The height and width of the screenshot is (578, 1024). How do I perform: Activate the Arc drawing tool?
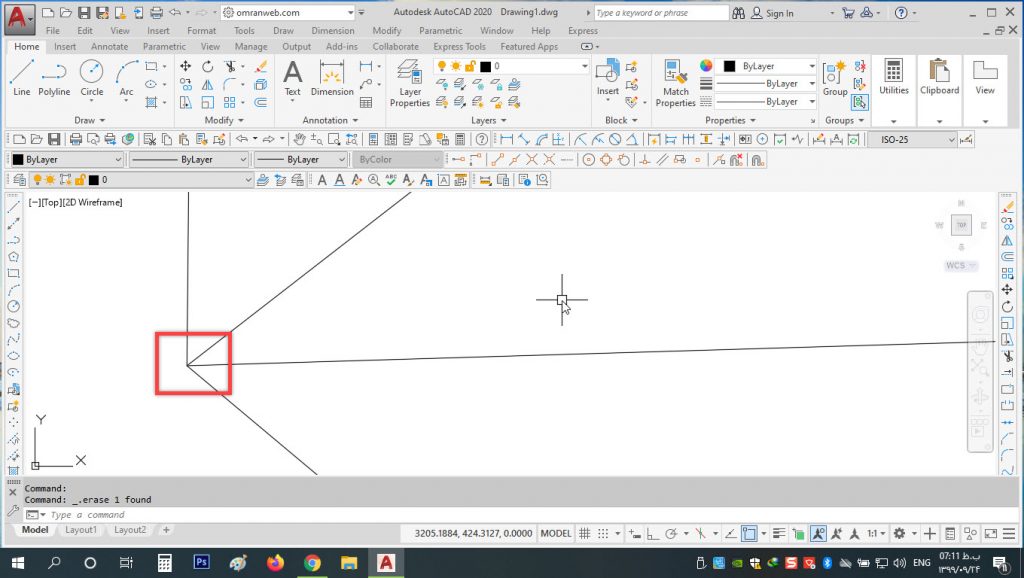126,77
